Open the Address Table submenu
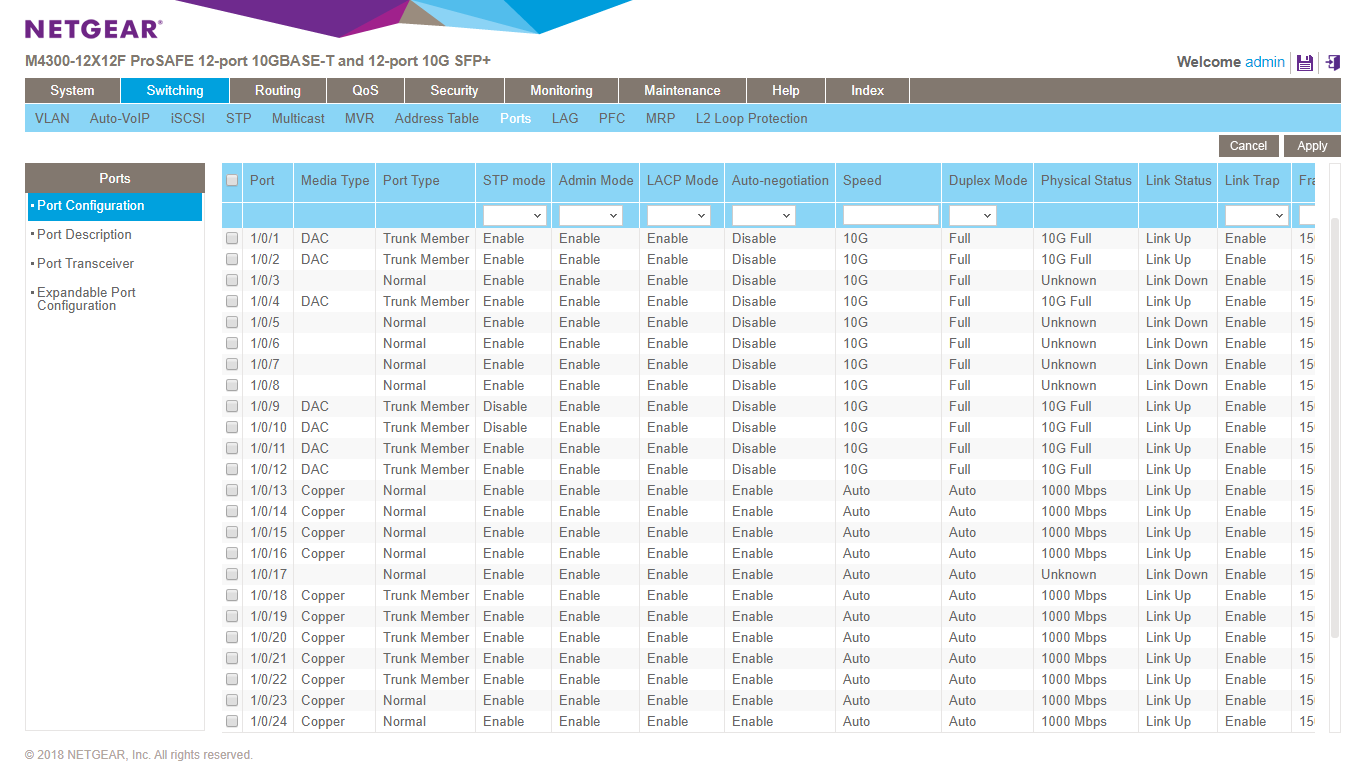The width and height of the screenshot is (1366, 768). (437, 118)
